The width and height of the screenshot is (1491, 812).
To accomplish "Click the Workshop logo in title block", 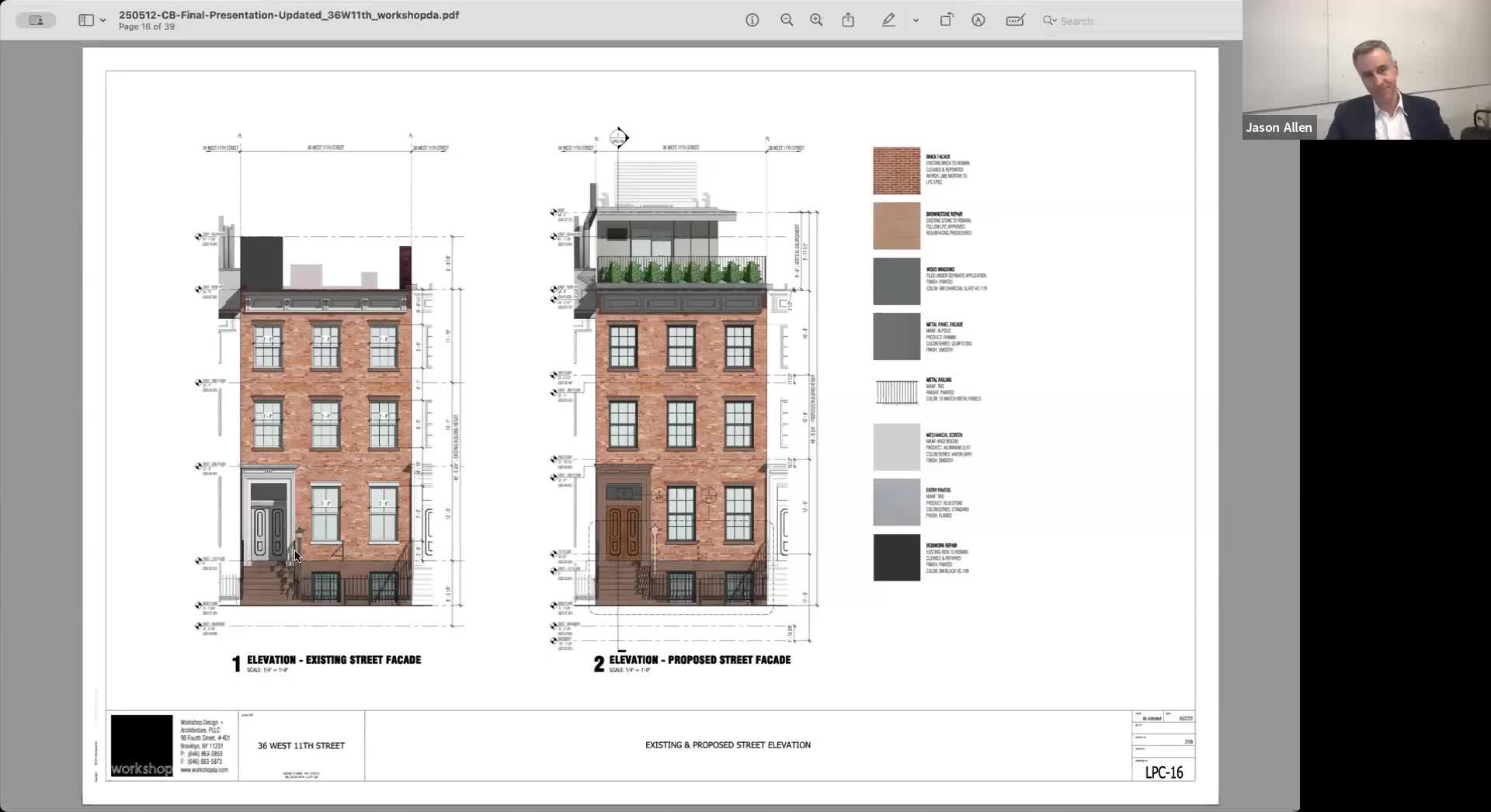I will pos(141,746).
